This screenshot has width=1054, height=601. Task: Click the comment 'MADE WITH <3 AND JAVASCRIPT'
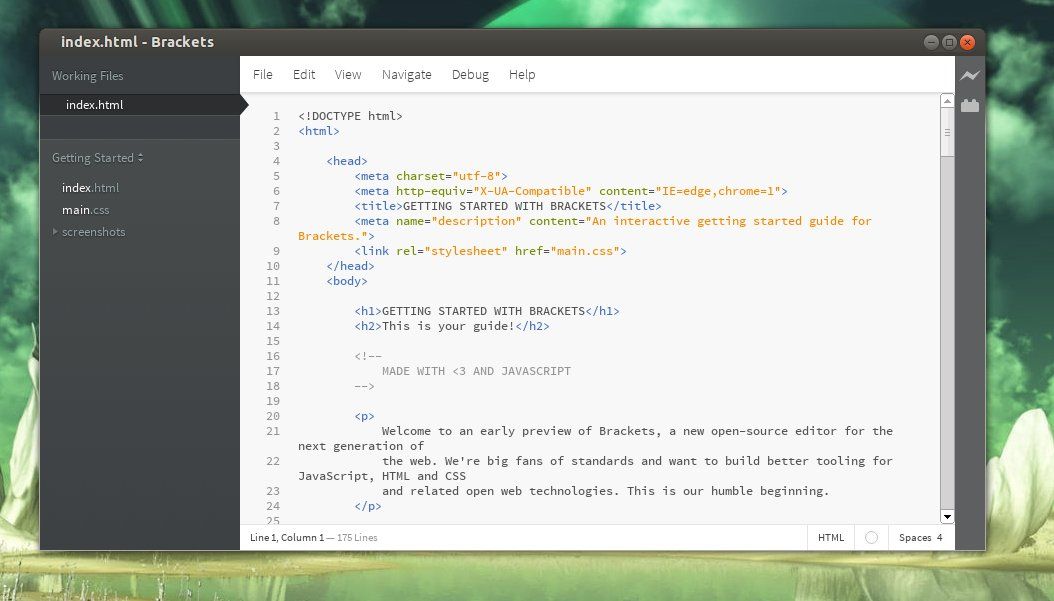pyautogui.click(x=476, y=371)
